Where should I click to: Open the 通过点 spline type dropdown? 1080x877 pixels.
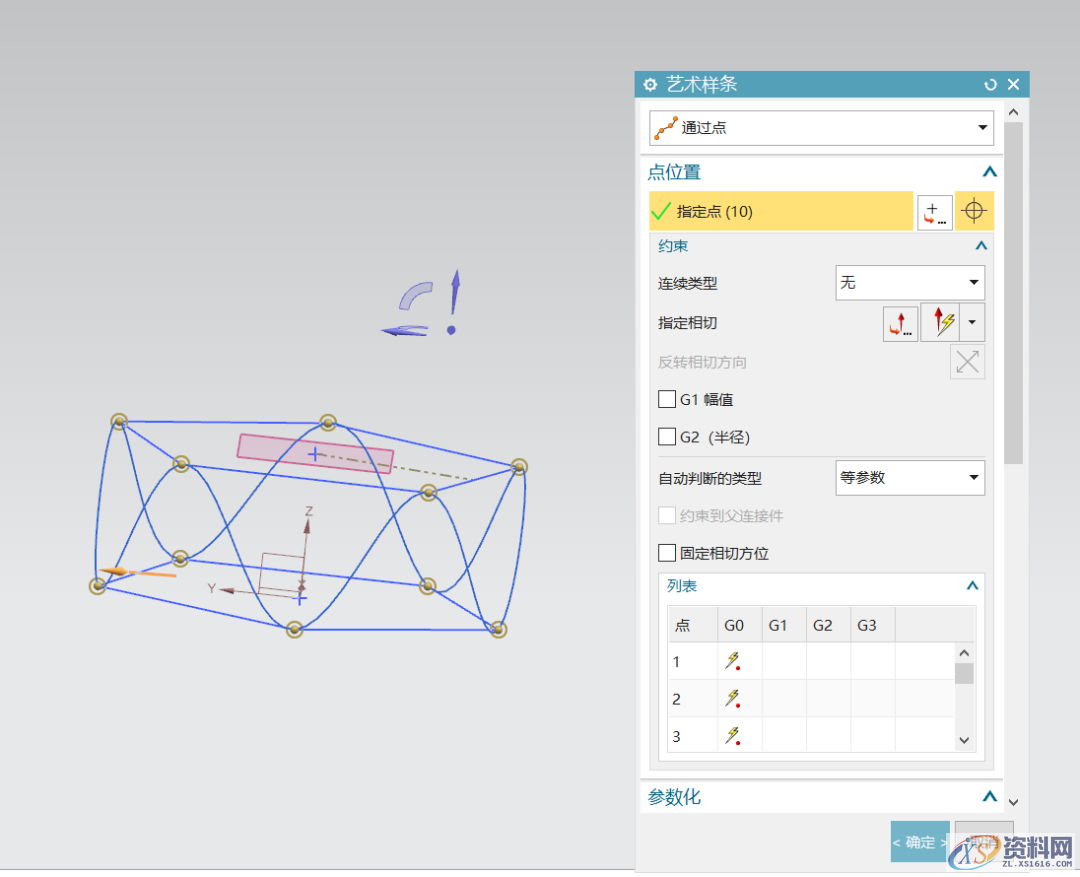[x=982, y=128]
